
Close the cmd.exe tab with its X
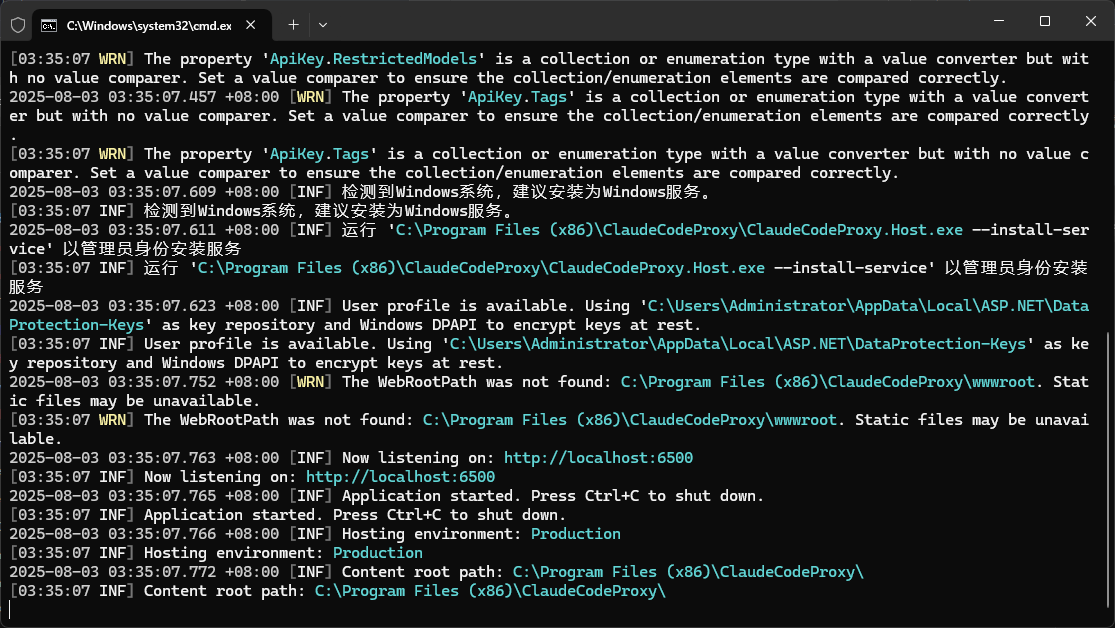coord(252,23)
